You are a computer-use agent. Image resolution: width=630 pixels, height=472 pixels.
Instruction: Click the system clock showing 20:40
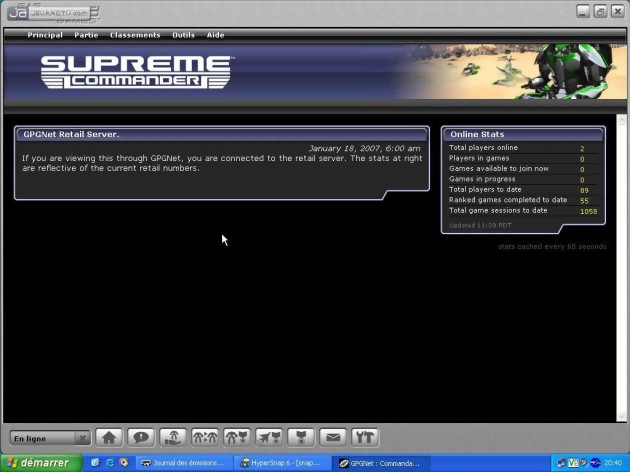[613, 463]
